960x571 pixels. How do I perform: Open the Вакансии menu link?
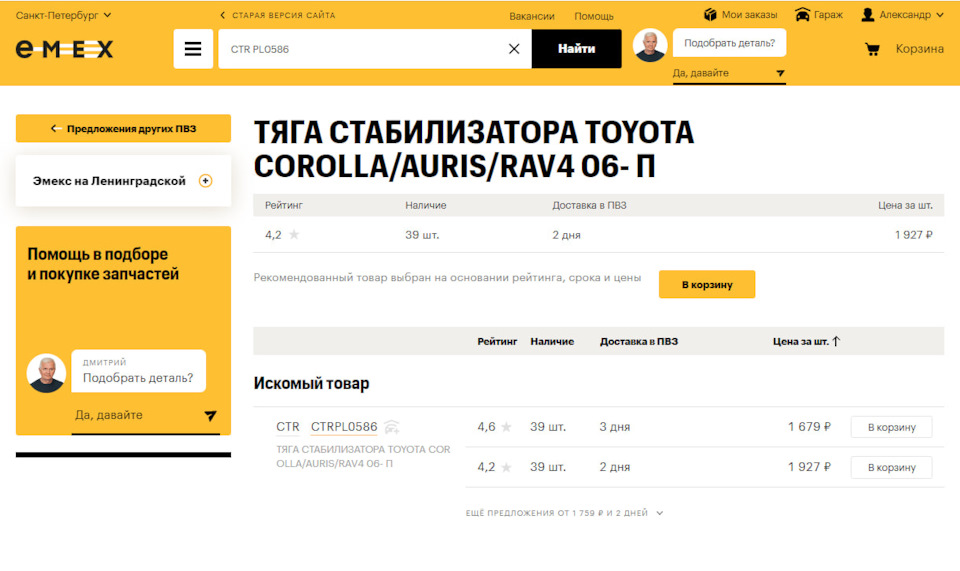click(x=532, y=17)
